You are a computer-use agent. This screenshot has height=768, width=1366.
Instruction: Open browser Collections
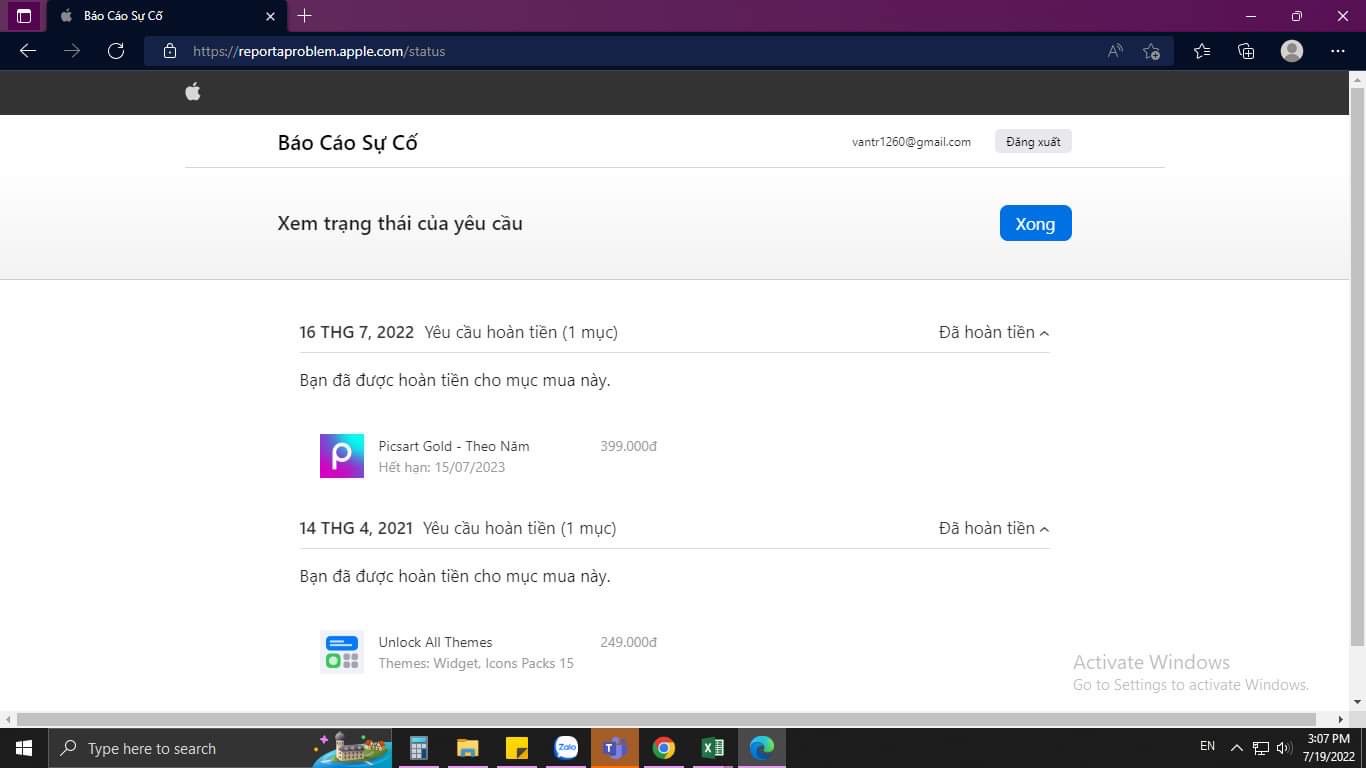pos(1246,51)
